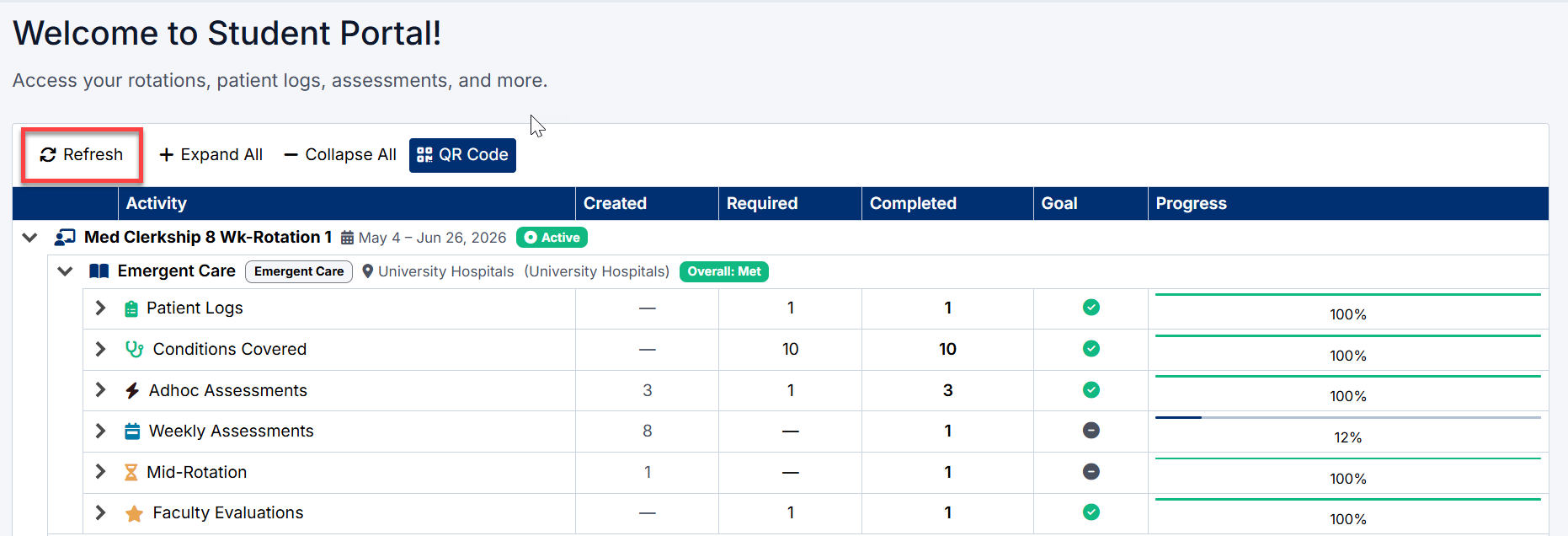Click the Adhoc Assessments created value 3
The image size is (1568, 536).
648,390
